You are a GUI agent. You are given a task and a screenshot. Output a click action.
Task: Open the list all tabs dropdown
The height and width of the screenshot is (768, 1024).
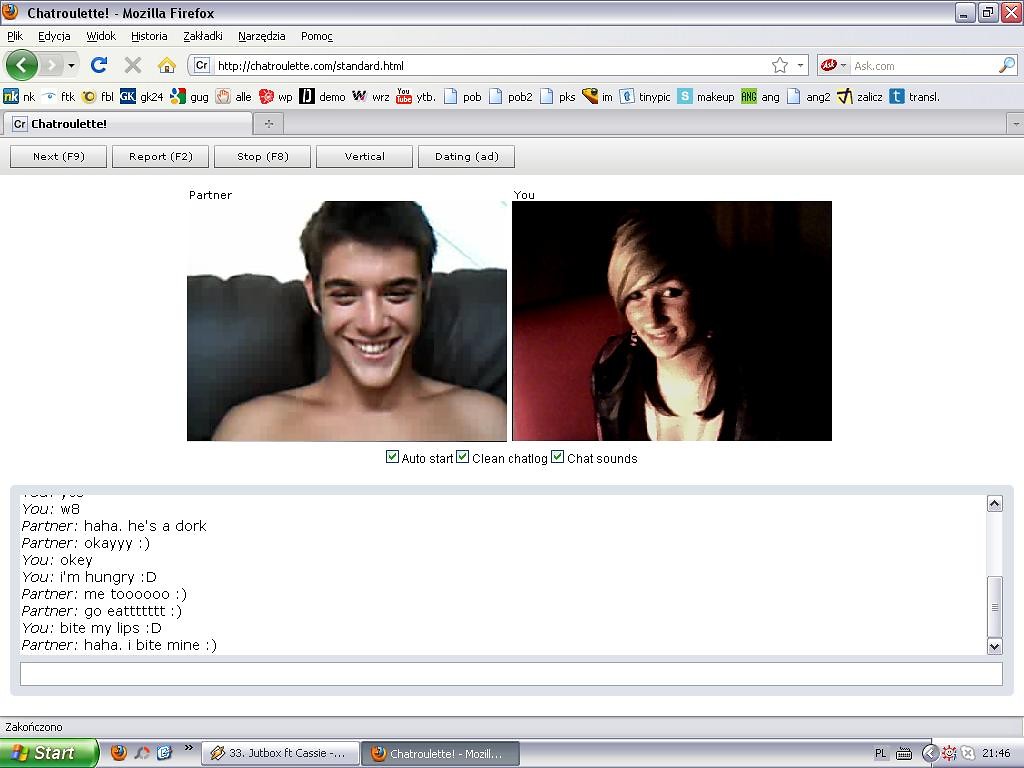point(1016,123)
